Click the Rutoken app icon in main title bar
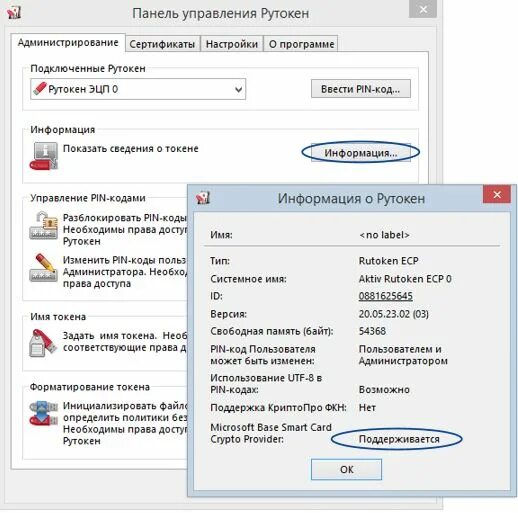 [14, 12]
